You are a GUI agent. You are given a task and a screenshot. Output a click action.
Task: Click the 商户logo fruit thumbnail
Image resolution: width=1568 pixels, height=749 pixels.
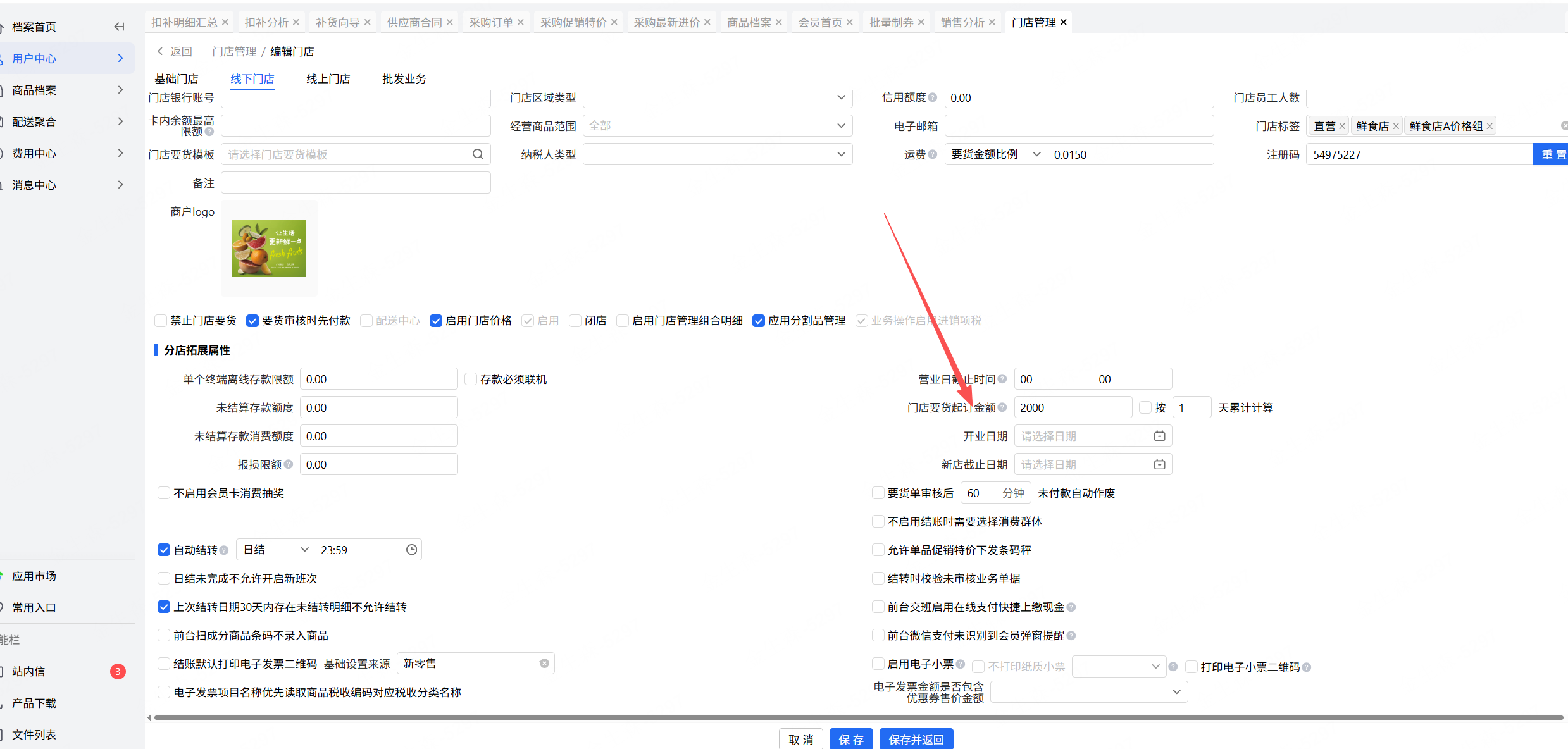pos(269,248)
